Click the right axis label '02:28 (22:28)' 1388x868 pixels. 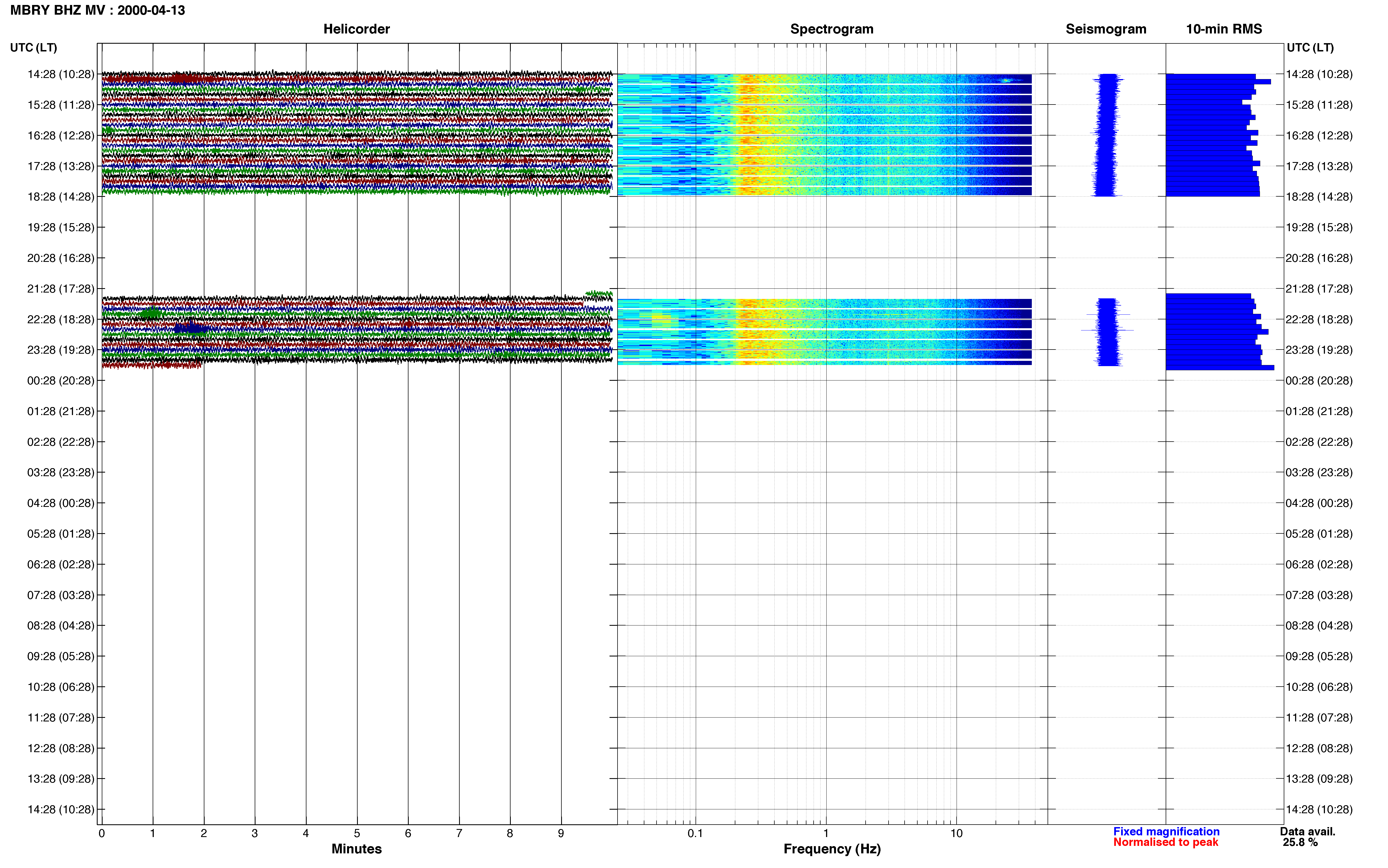pyautogui.click(x=1319, y=442)
